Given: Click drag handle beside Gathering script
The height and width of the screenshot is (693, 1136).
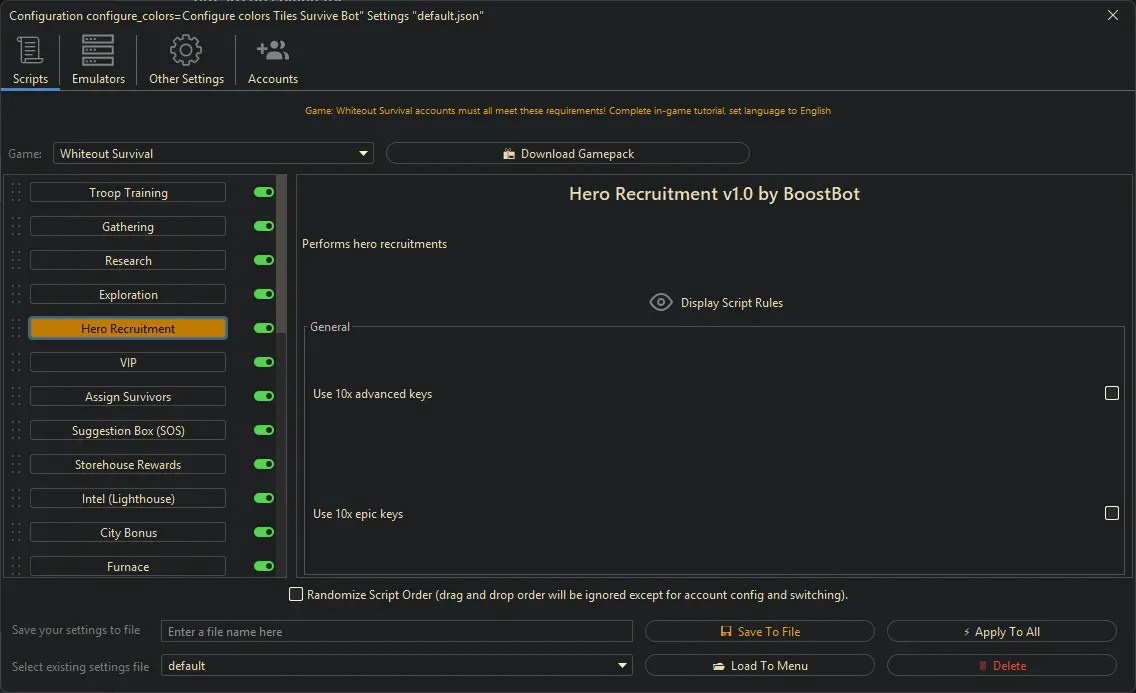Looking at the screenshot, I should (16, 227).
